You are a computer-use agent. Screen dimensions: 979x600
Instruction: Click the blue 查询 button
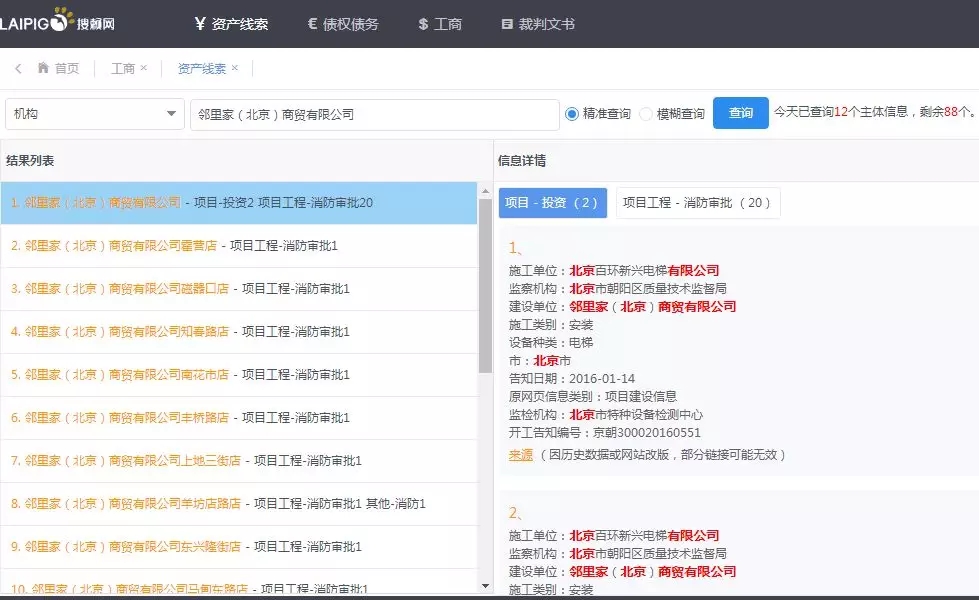(x=740, y=113)
